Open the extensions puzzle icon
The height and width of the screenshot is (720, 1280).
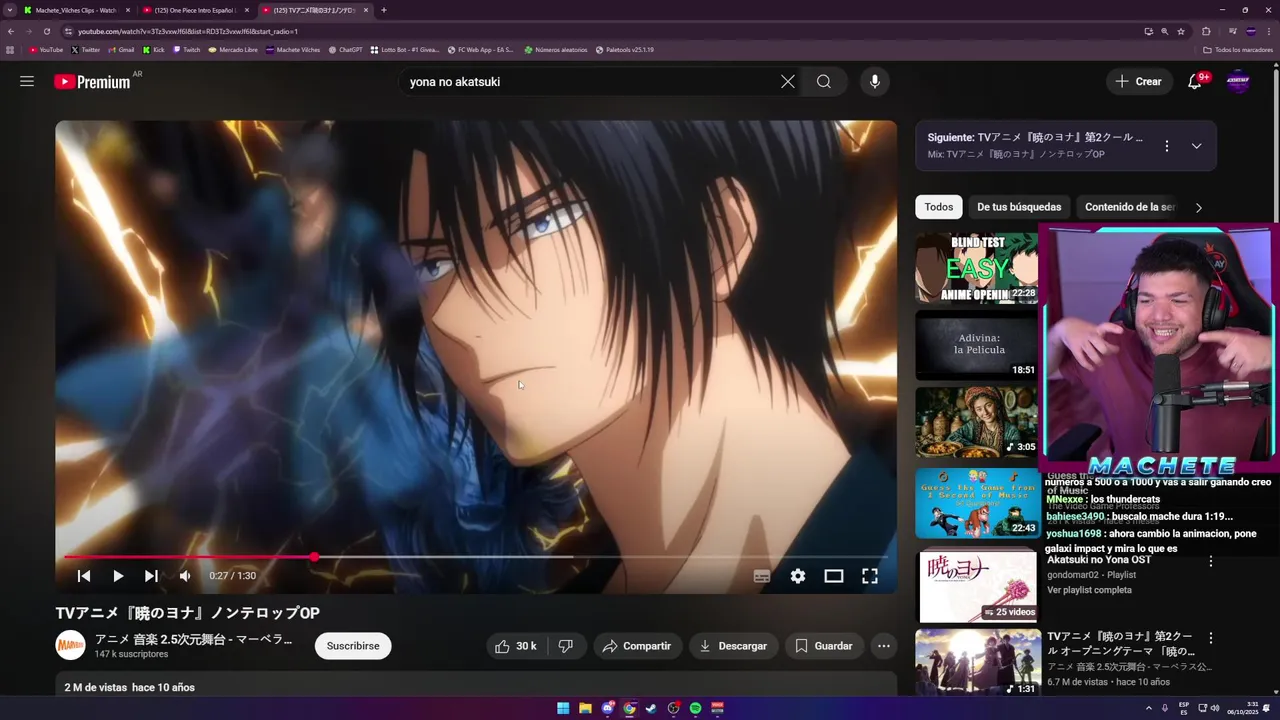pyautogui.click(x=1206, y=31)
